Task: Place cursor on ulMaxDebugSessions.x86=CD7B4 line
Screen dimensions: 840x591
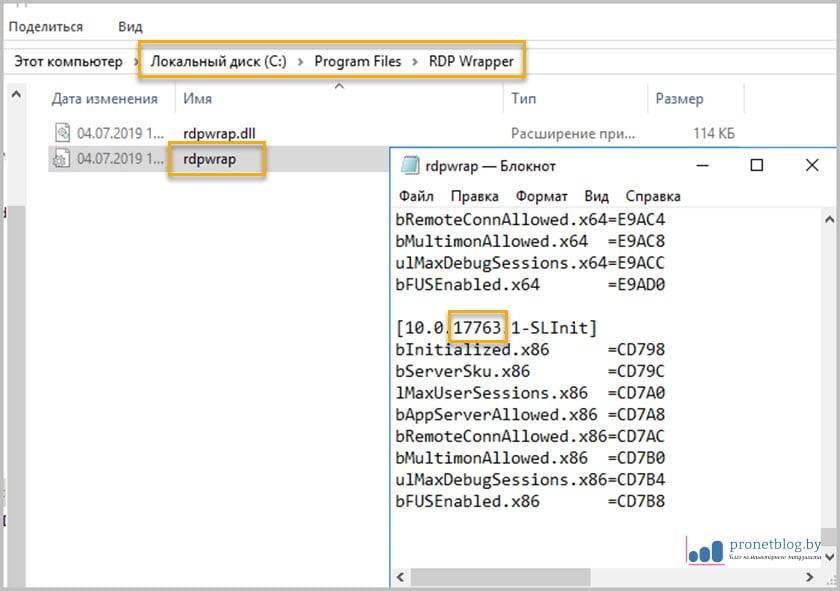Action: (x=530, y=480)
